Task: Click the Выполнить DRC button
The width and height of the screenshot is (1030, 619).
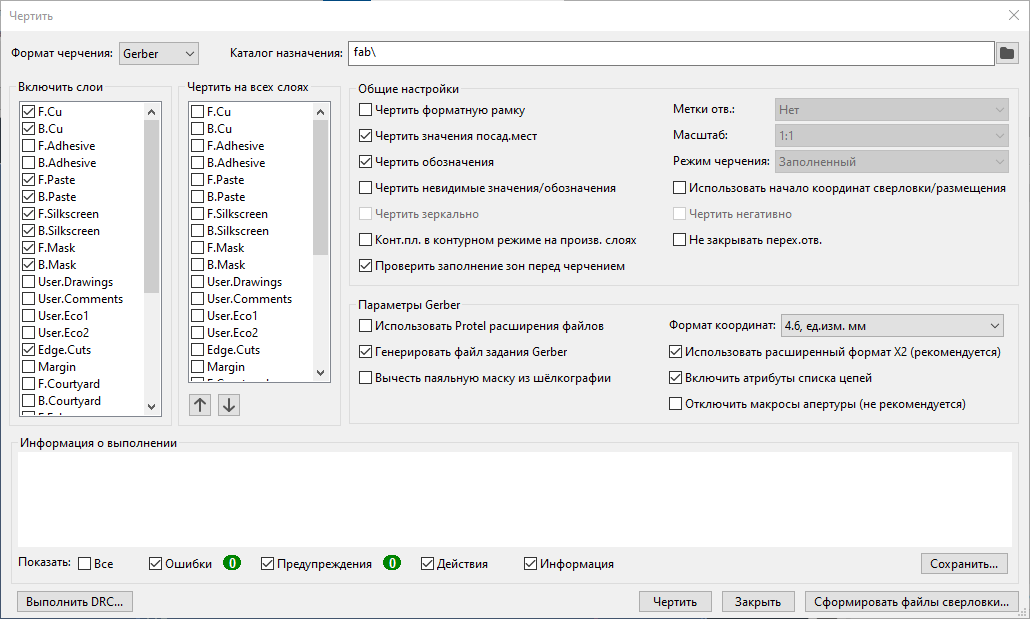Action: coord(76,602)
